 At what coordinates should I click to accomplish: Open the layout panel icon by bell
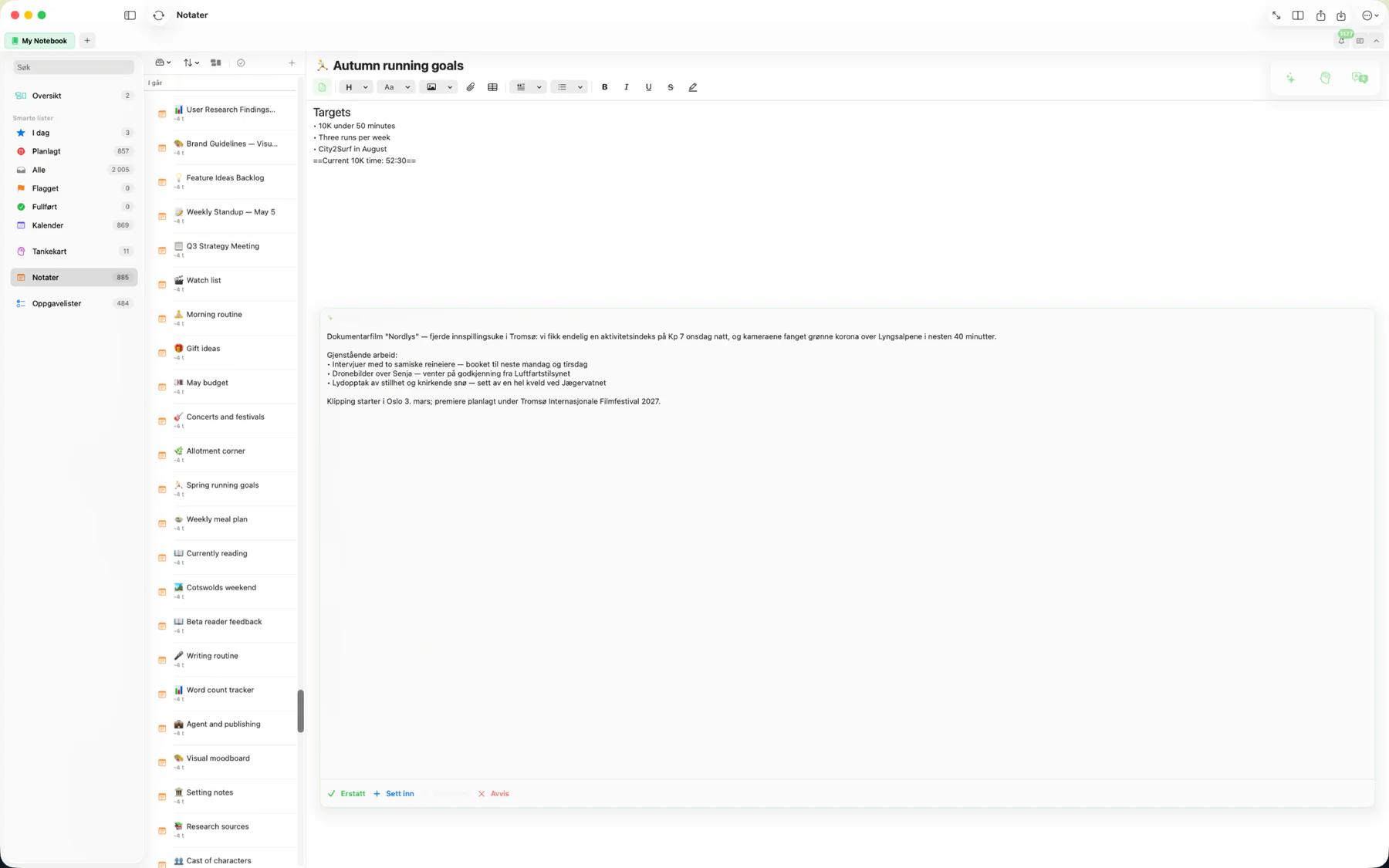point(1360,41)
